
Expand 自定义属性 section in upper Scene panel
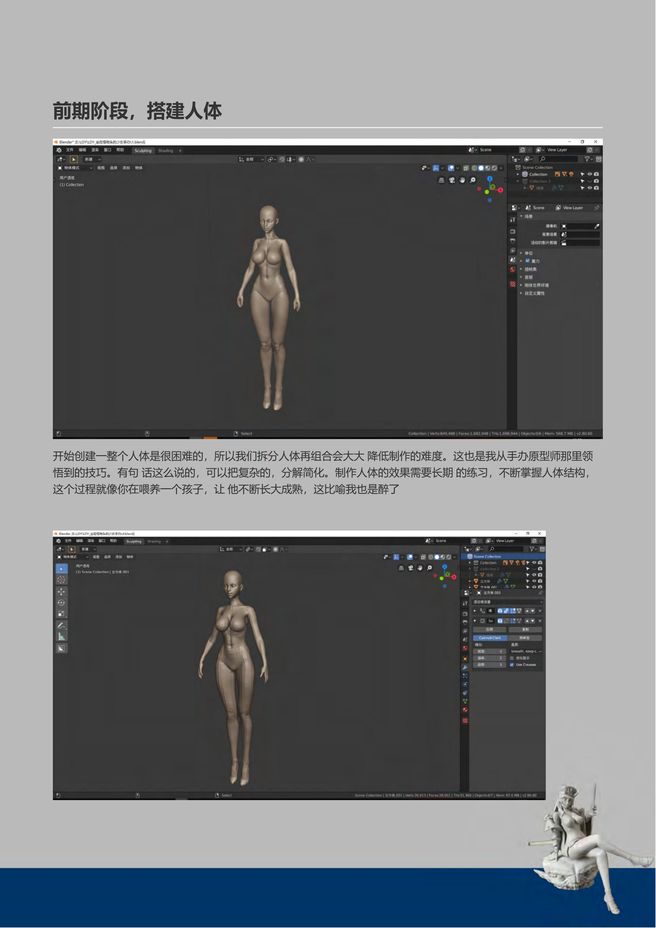pos(532,294)
